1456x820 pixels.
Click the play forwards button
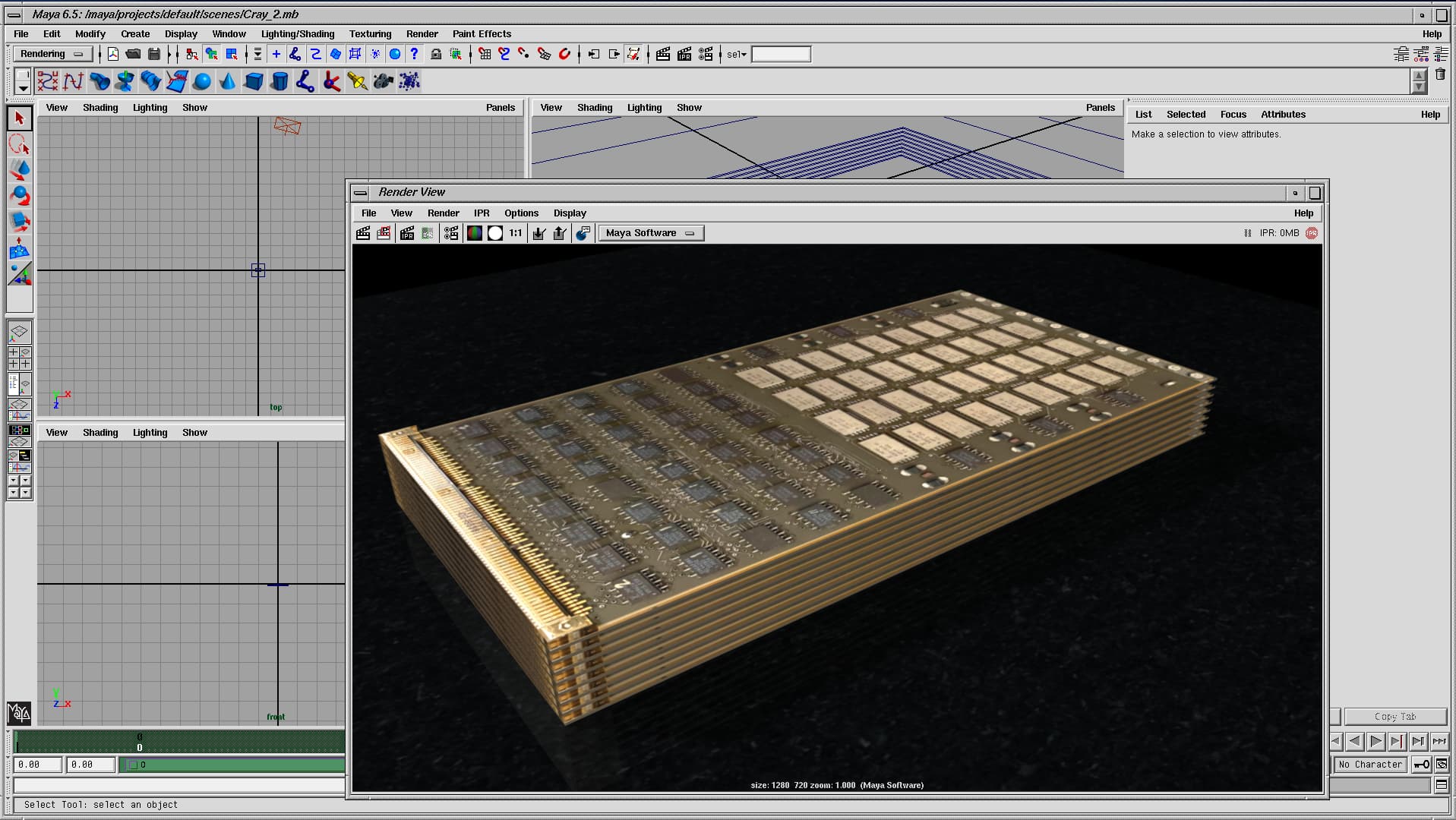coord(1375,741)
